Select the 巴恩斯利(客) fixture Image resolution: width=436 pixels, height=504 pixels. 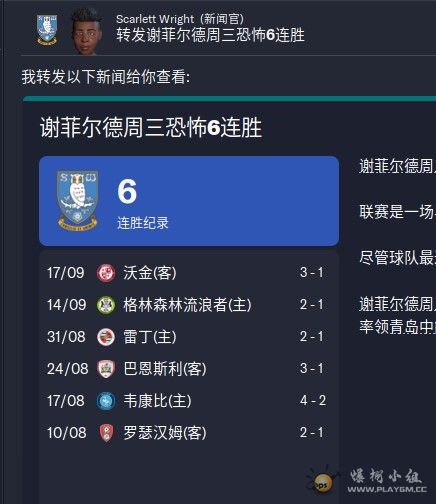pyautogui.click(x=165, y=369)
